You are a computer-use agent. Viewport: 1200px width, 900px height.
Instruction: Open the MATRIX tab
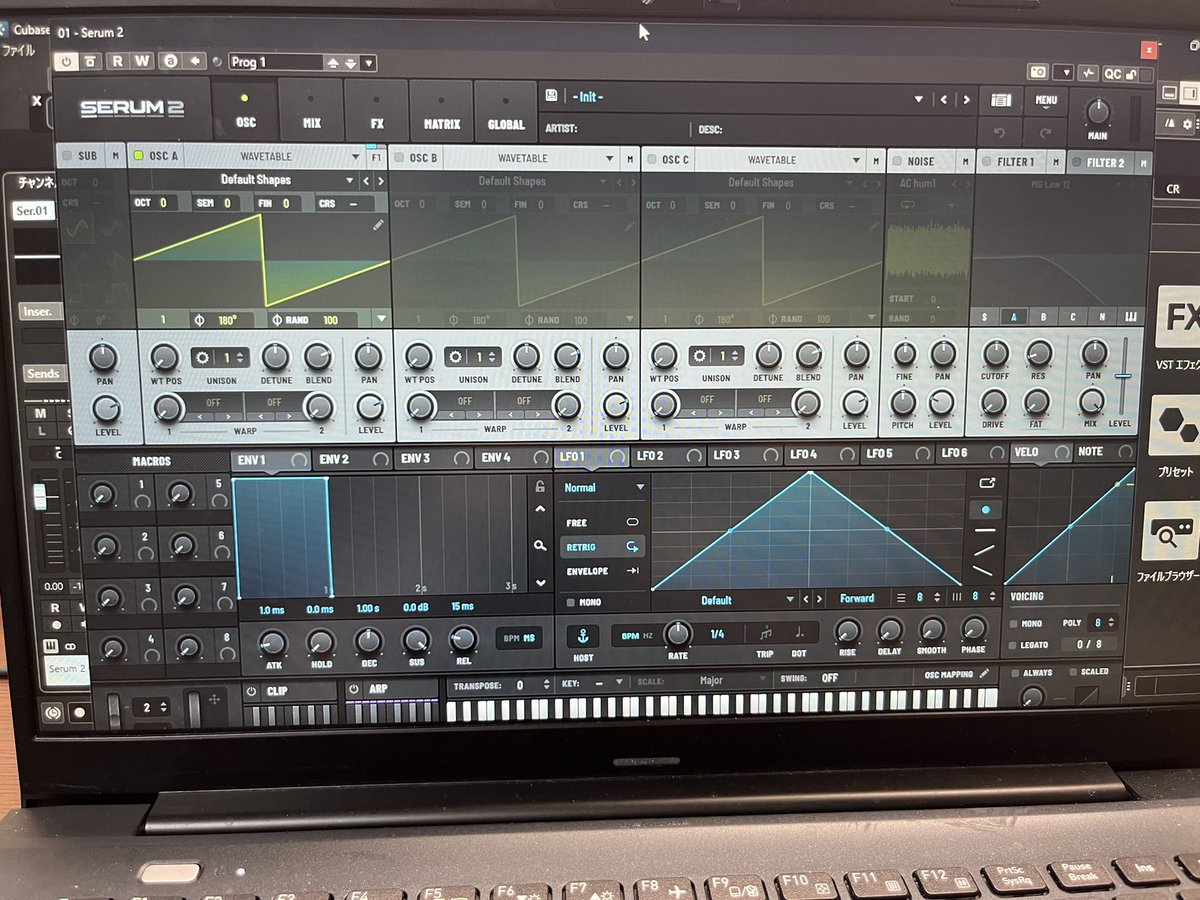[x=441, y=113]
